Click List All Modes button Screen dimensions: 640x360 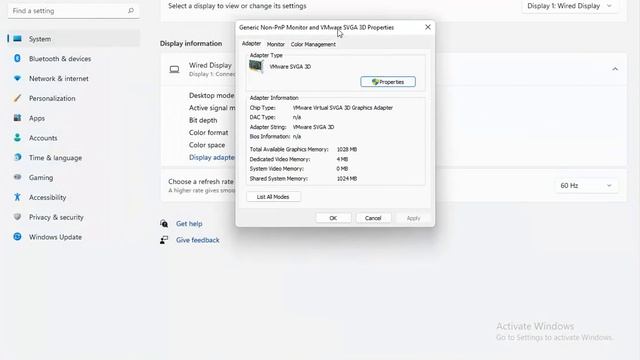pos(273,197)
